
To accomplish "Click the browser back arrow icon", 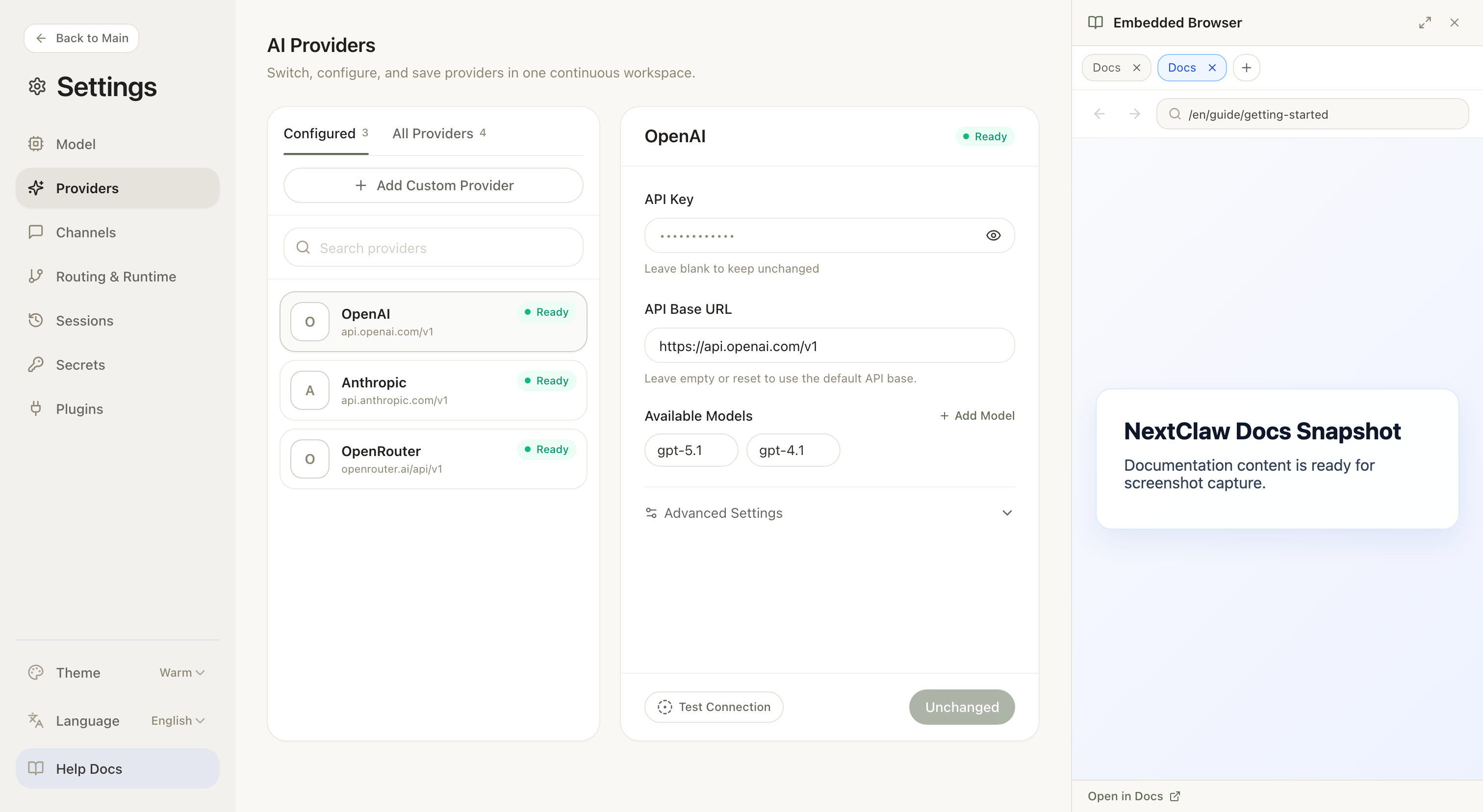I will [x=1099, y=114].
